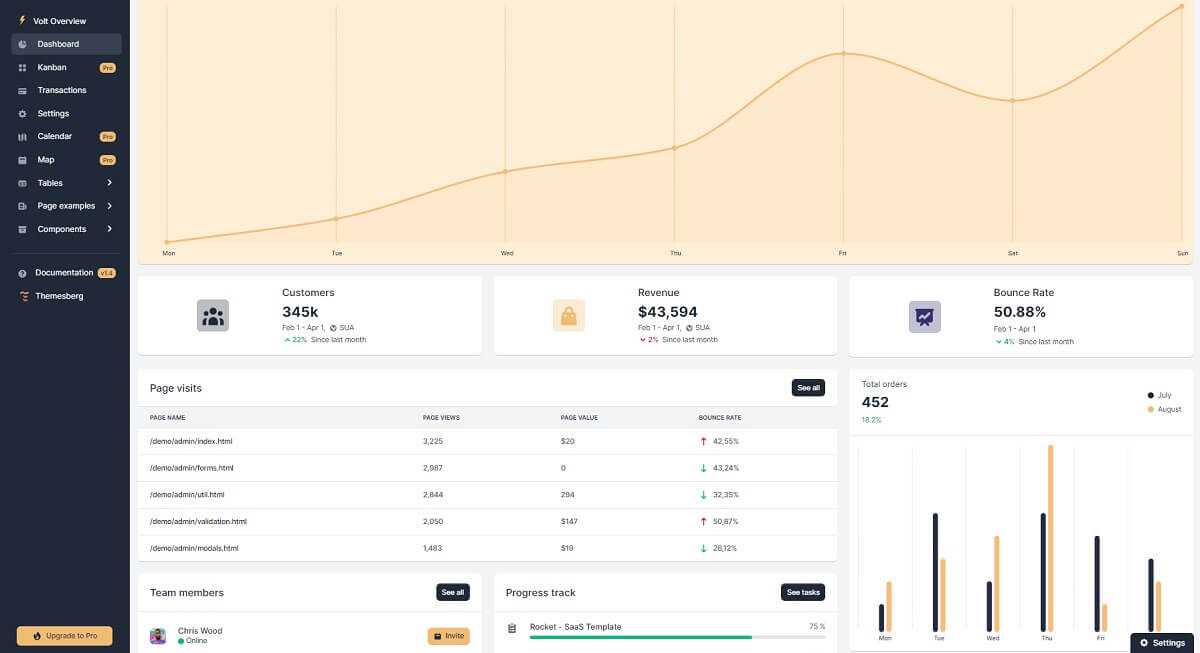Expand the Components submenu chevron
Screen dimensions: 1200x653
click(x=109, y=229)
